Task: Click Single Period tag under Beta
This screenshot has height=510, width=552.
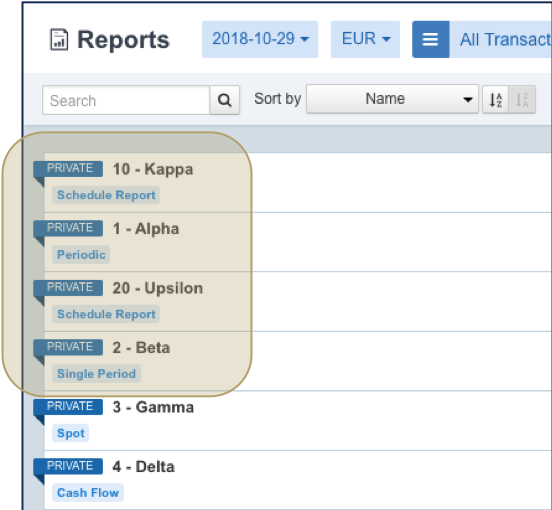Action: [x=96, y=374]
